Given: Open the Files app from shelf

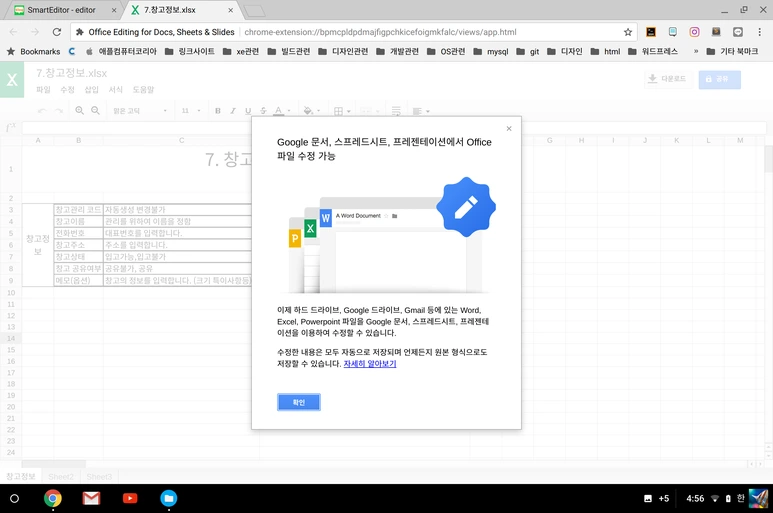Looking at the screenshot, I should [169, 498].
